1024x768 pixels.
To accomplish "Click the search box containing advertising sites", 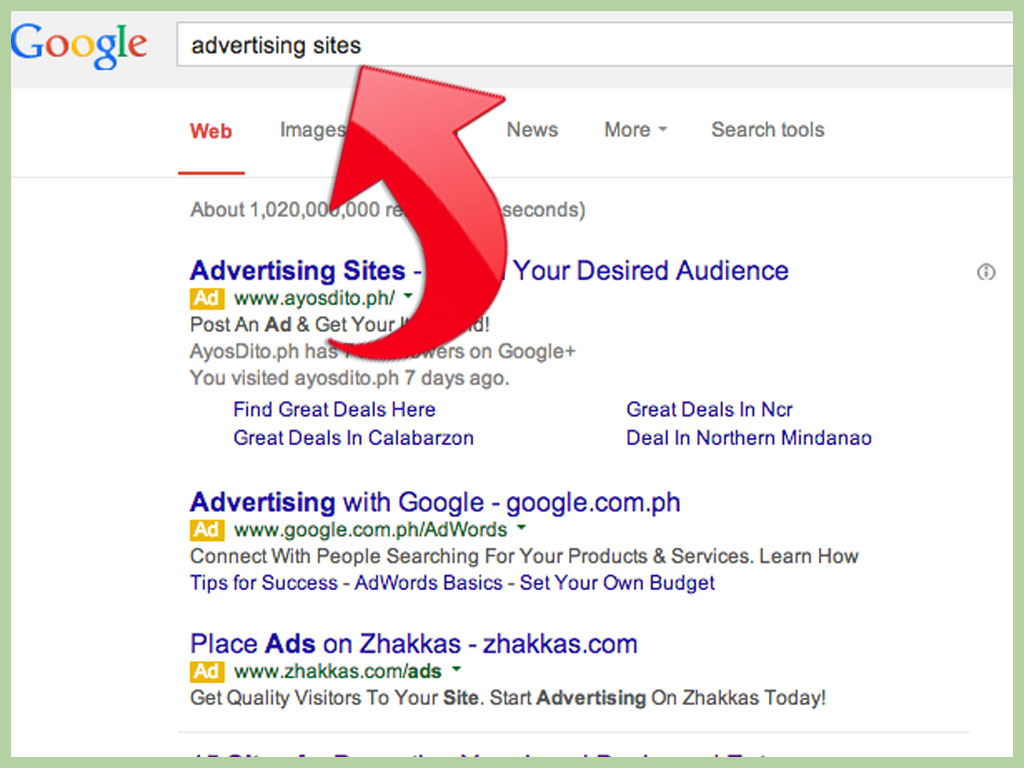I will point(594,44).
